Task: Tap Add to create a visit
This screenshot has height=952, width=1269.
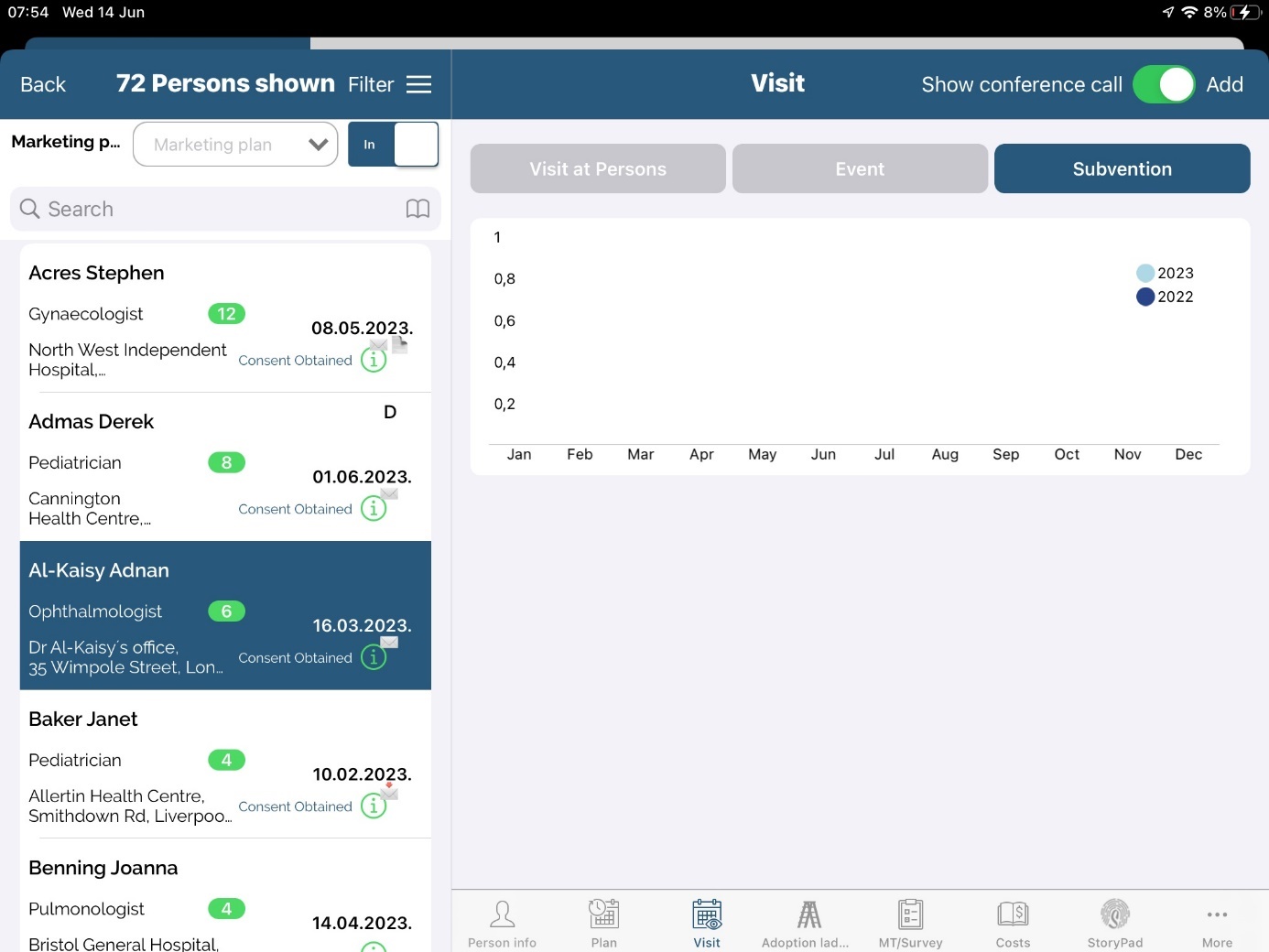Action: (1224, 84)
